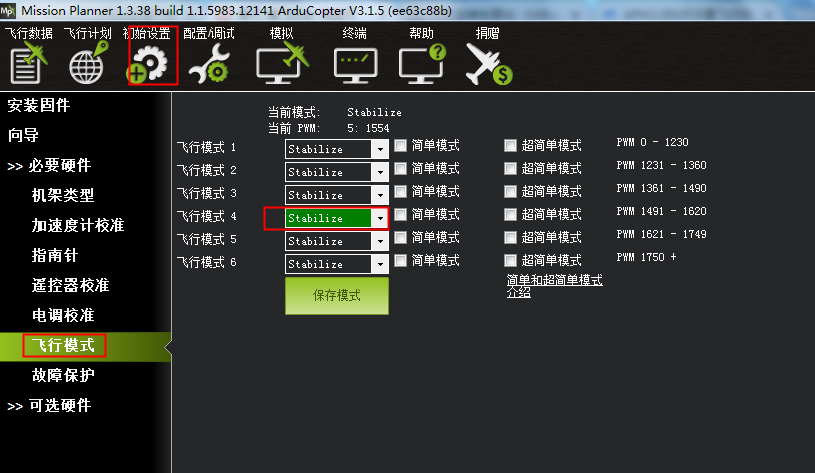Toggle 简单模式 checkbox for 飞行模式 6
This screenshot has width=815, height=473.
click(x=401, y=260)
